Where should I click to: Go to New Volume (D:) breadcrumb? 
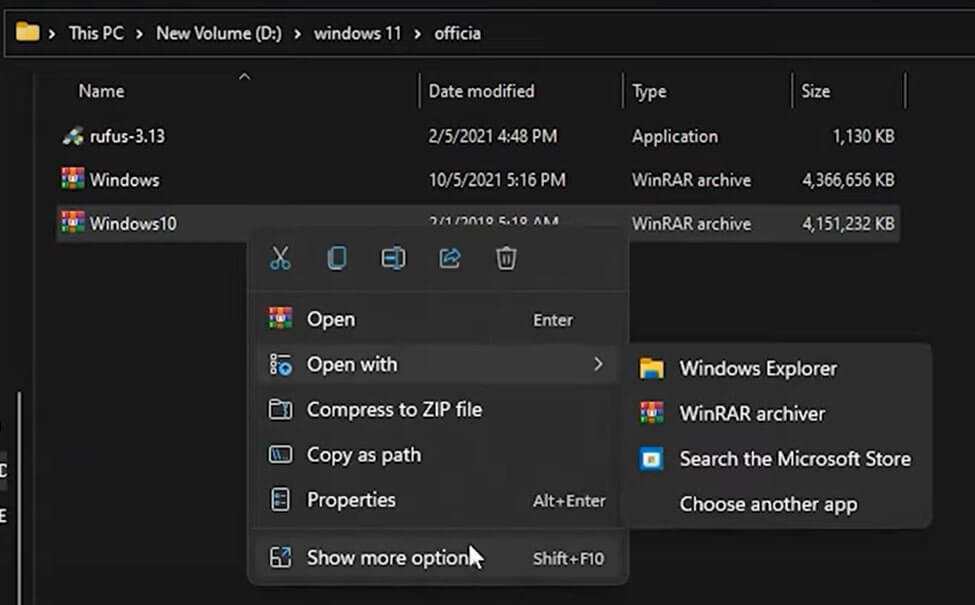tap(219, 33)
